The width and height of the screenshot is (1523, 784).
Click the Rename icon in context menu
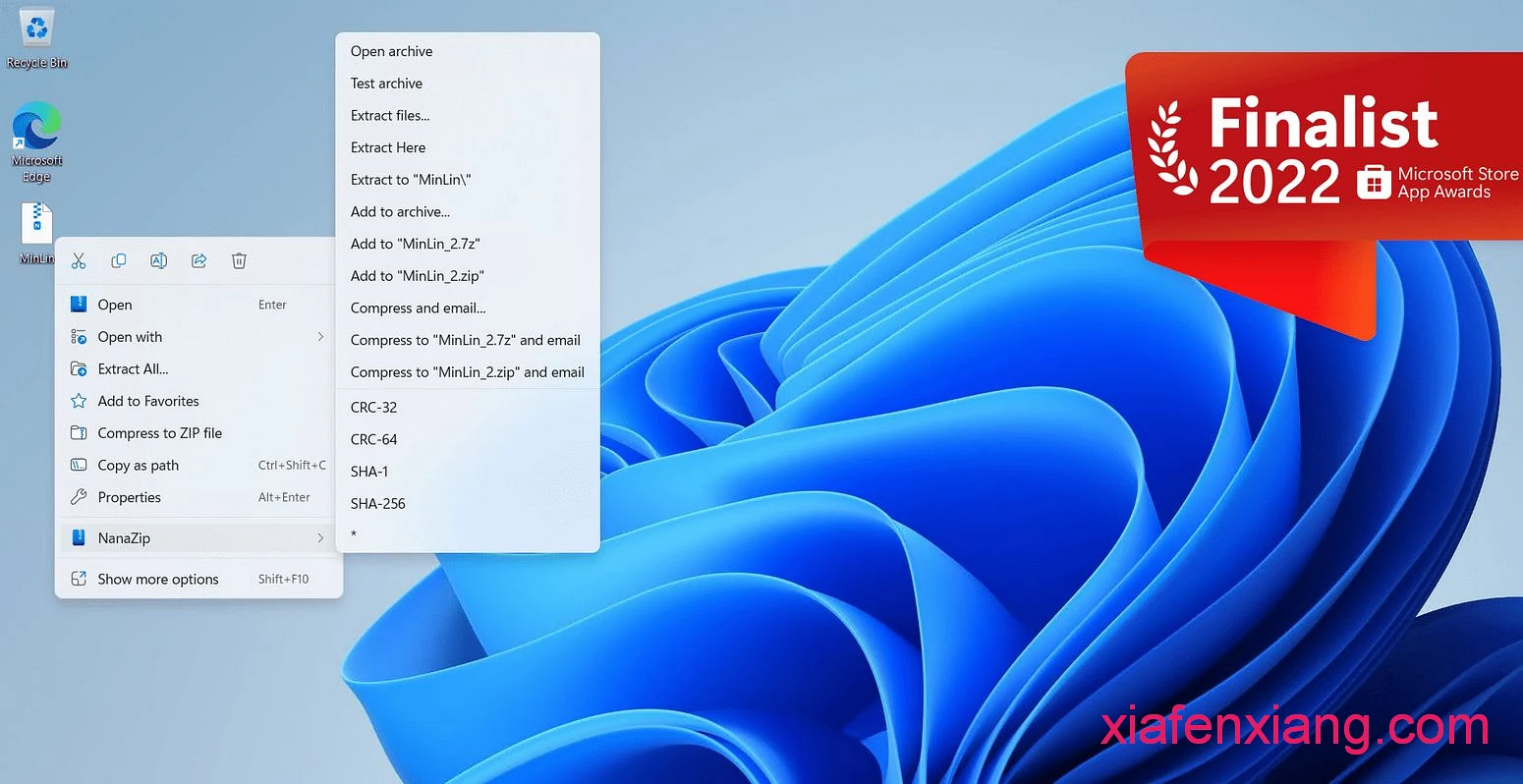pos(158,260)
